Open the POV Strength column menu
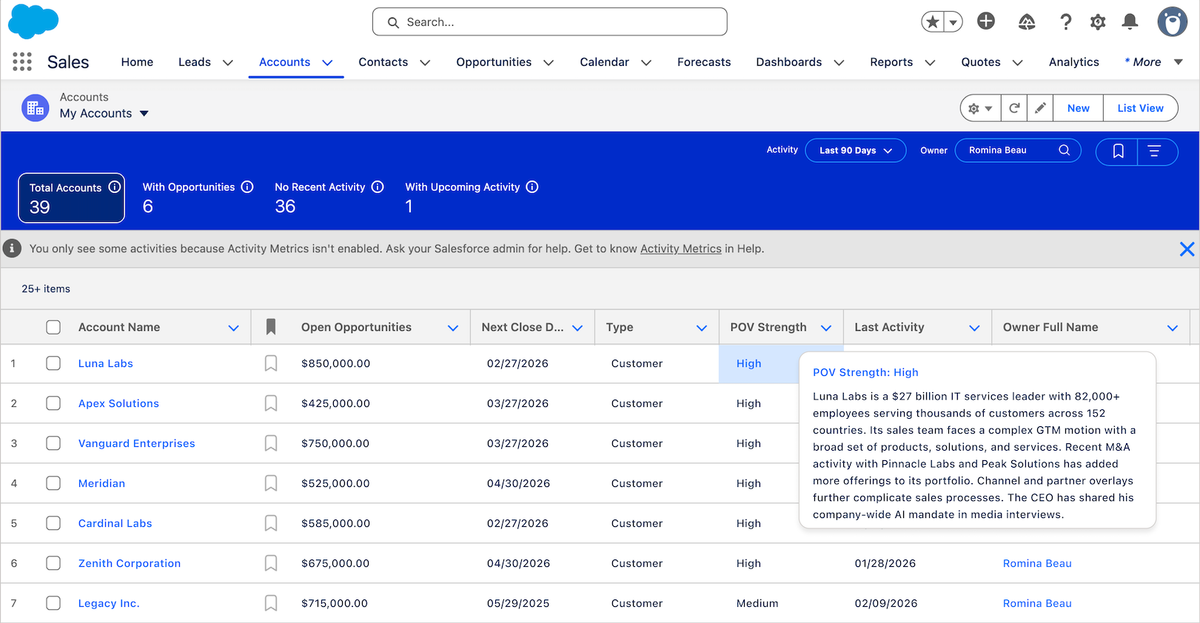 click(x=826, y=328)
